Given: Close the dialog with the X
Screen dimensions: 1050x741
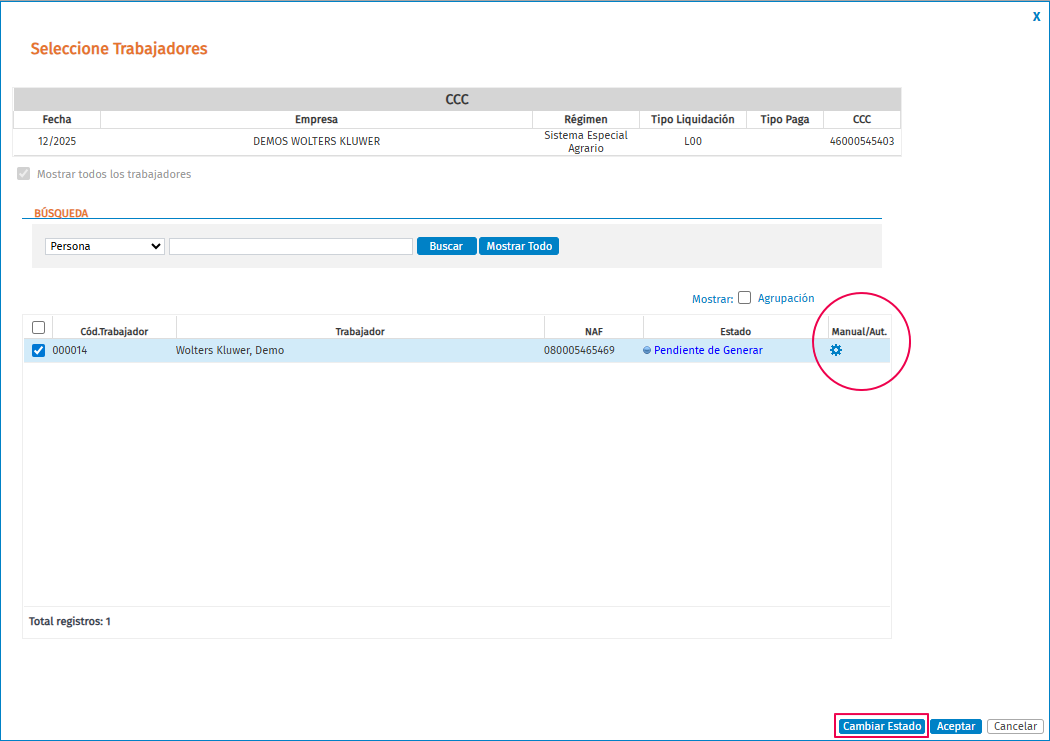Looking at the screenshot, I should coord(1036,17).
